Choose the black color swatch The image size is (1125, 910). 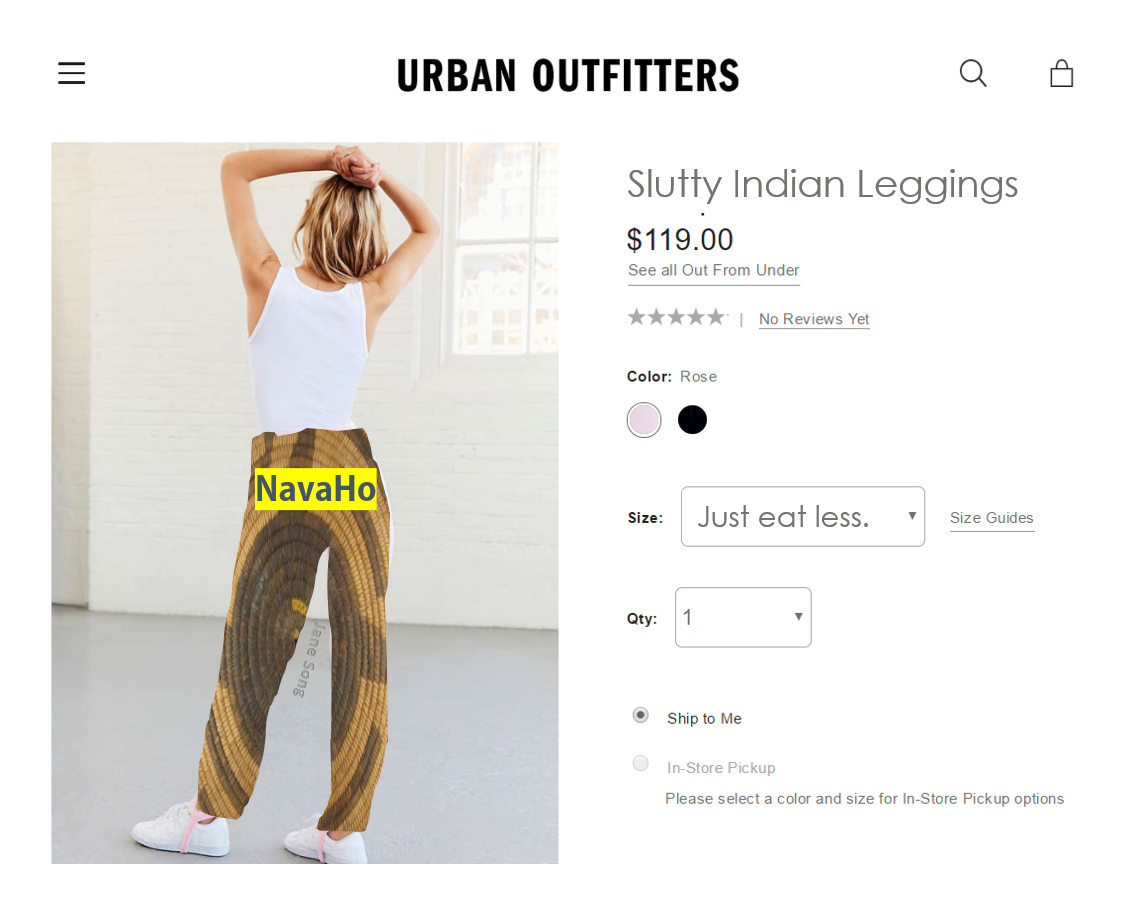[x=692, y=420]
